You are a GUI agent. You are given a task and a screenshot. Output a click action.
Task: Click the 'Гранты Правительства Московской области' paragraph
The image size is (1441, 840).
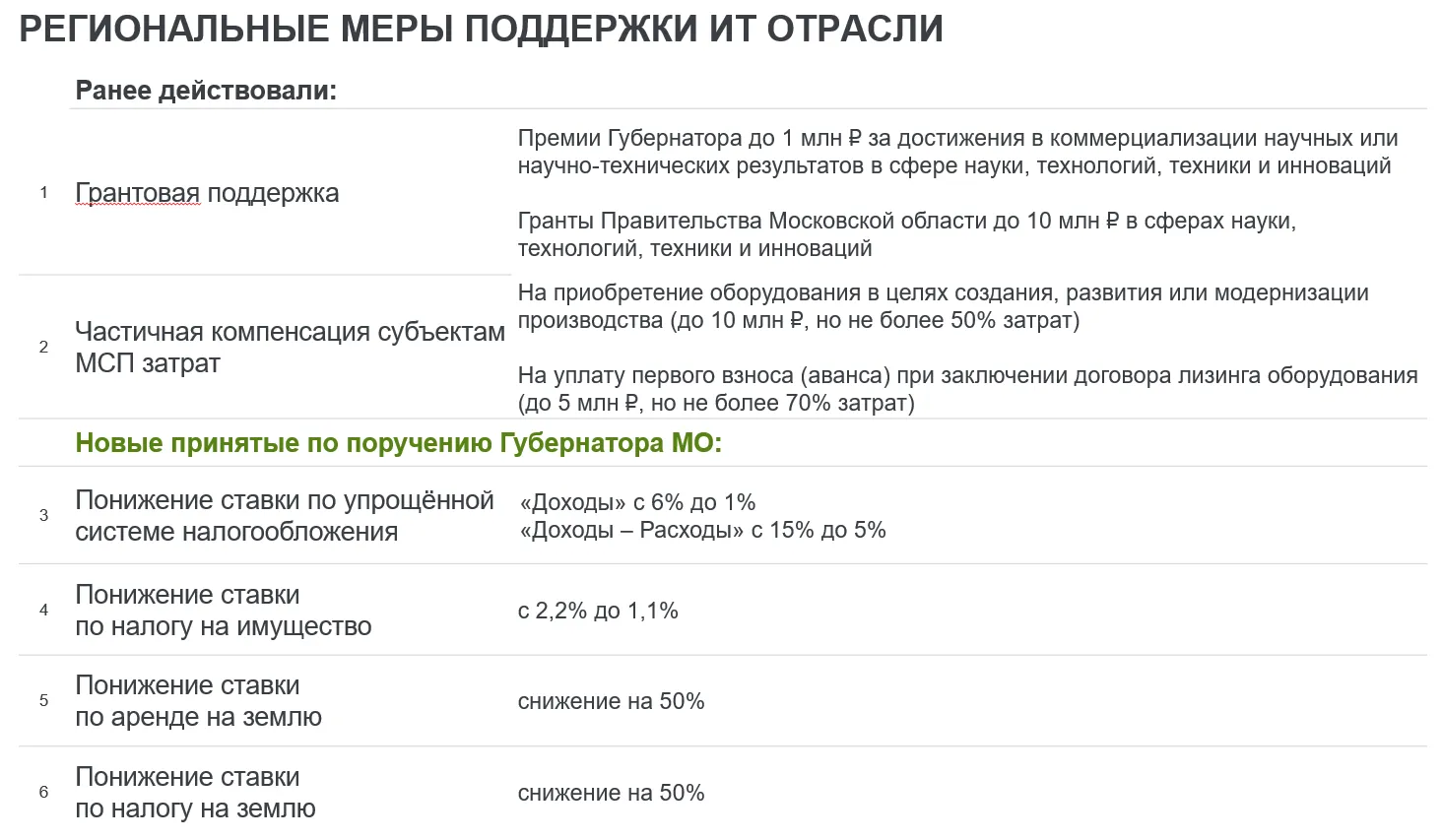(906, 234)
